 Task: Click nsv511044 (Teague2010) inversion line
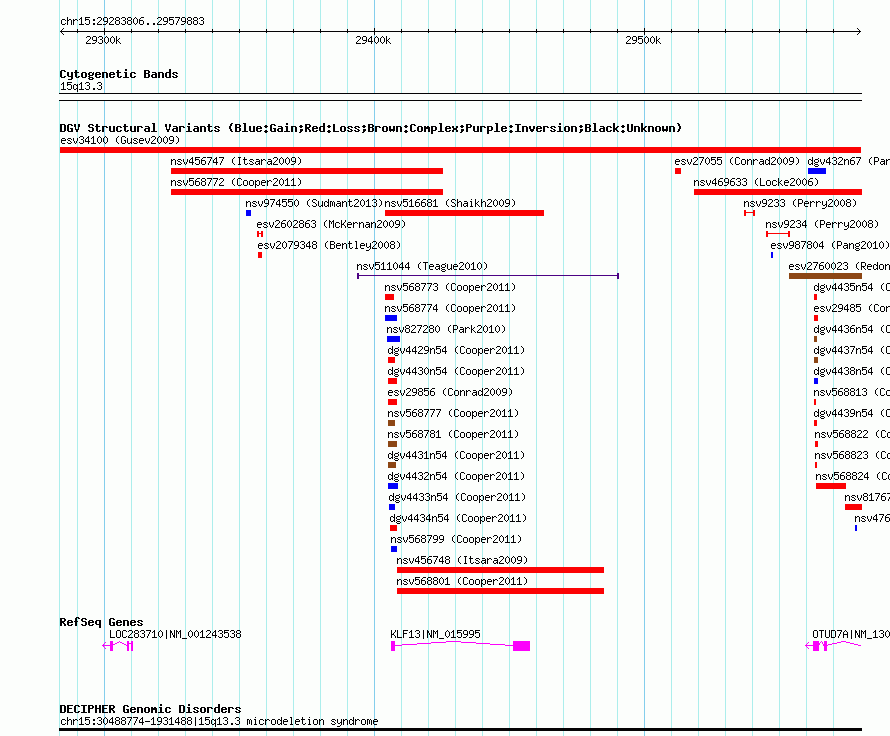pos(488,276)
